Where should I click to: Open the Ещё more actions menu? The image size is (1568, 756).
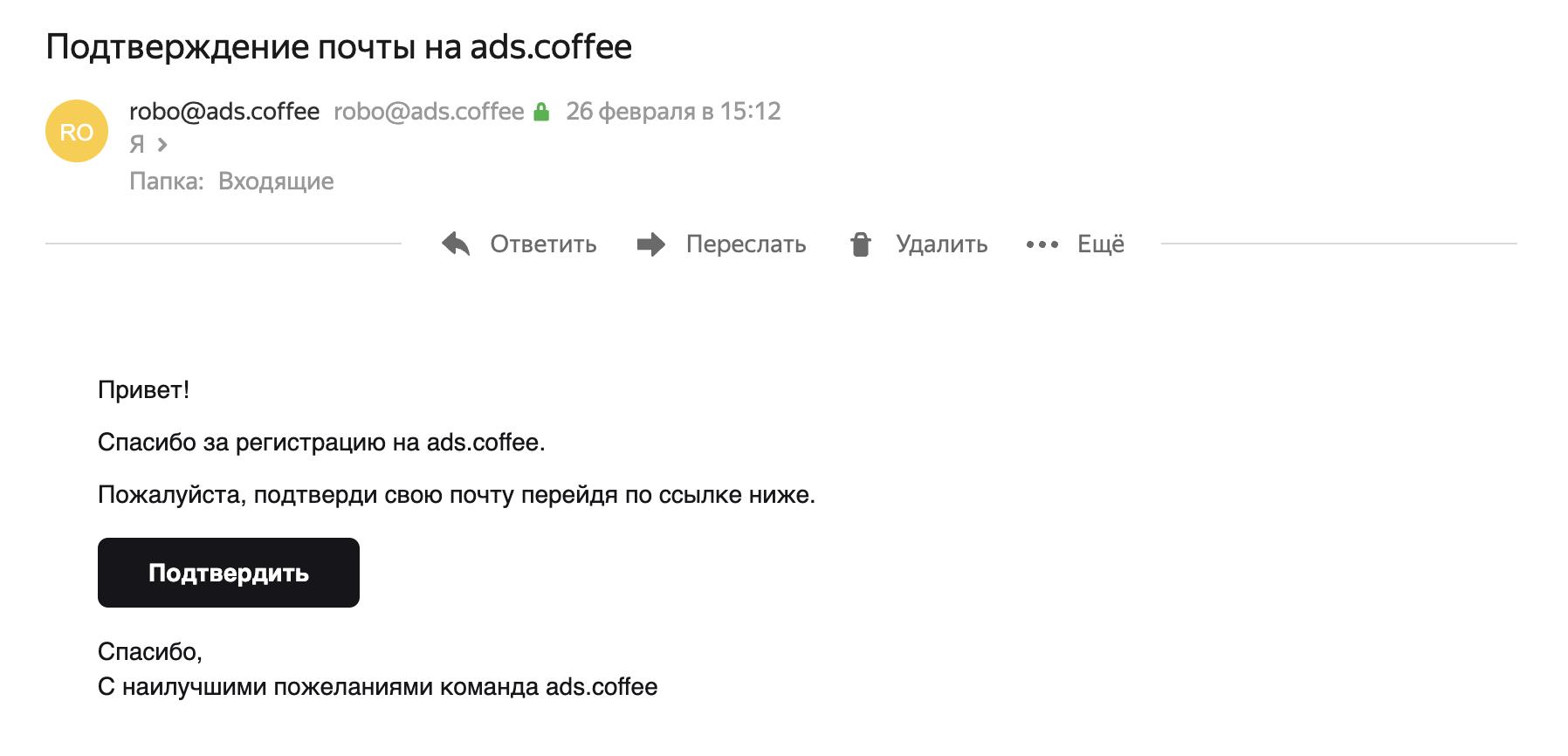[x=1100, y=244]
